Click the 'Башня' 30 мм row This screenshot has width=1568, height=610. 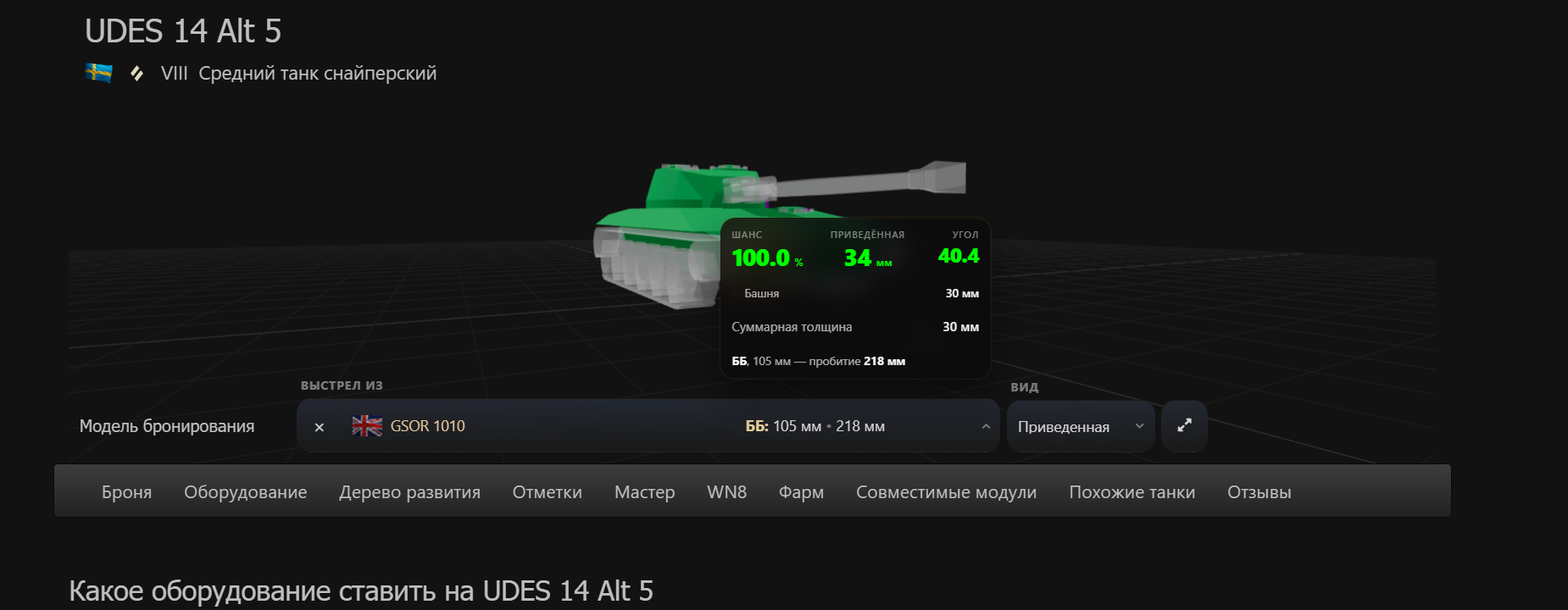click(856, 293)
